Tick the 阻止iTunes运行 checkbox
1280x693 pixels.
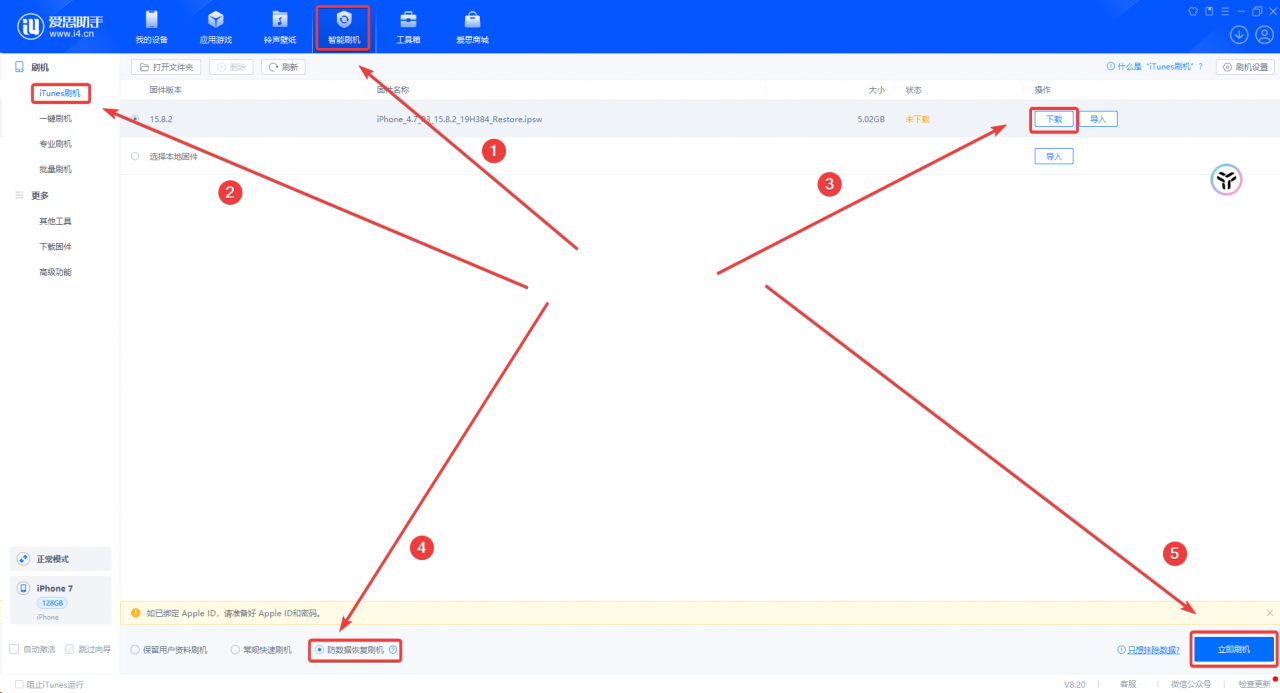click(19, 684)
